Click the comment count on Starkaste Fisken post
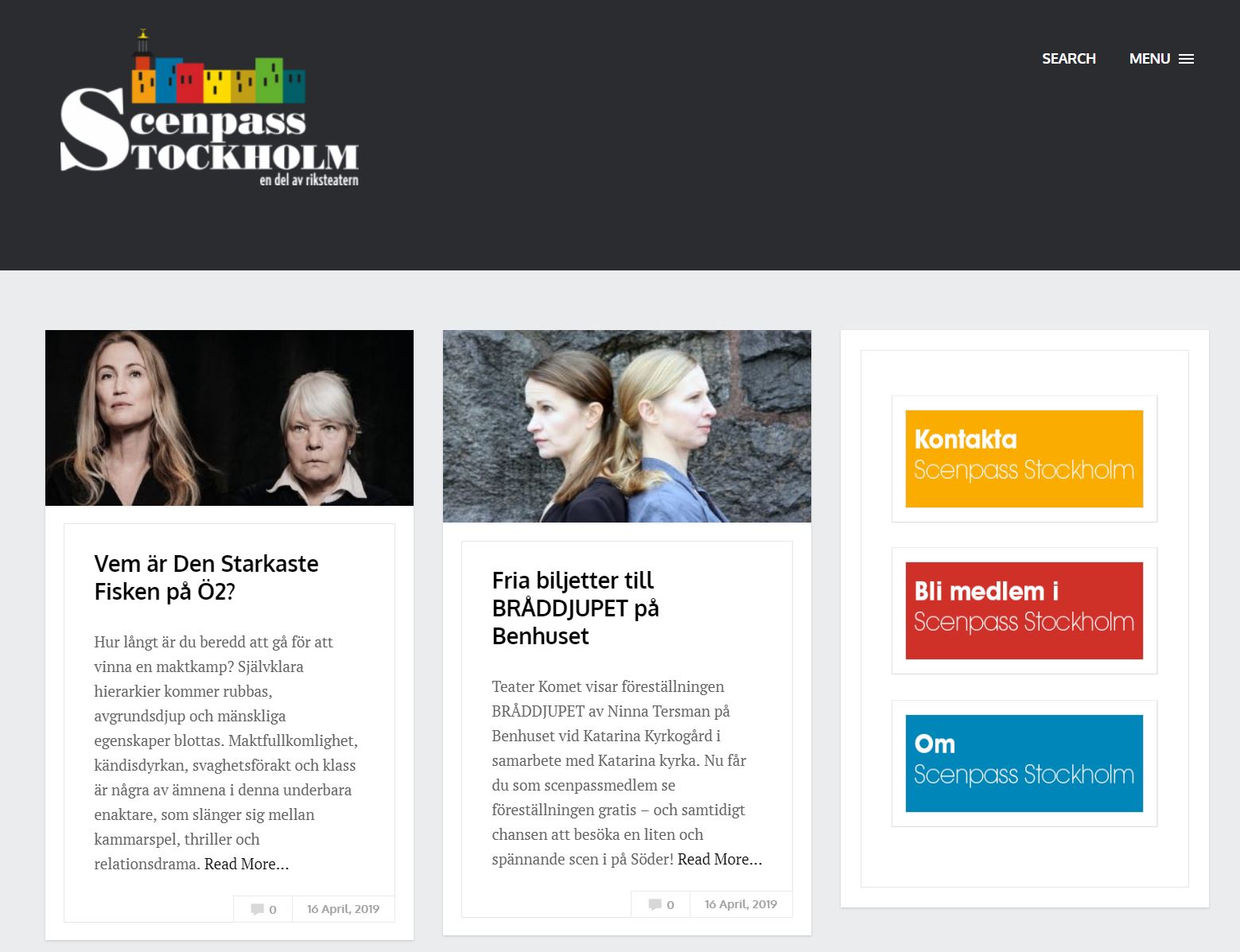Screen dimensions: 1240x952 pos(273,909)
